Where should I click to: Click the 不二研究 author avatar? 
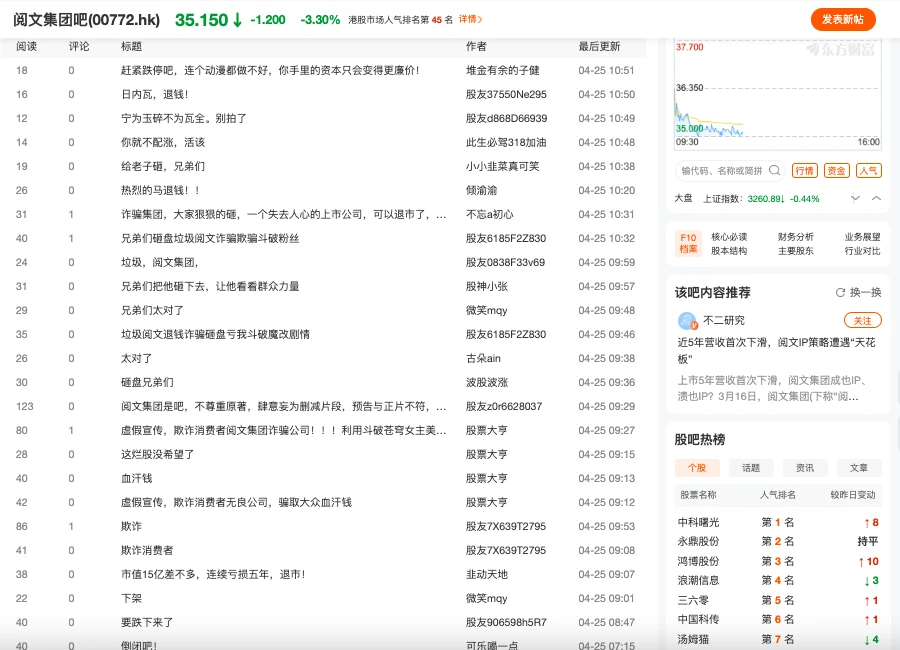(687, 321)
